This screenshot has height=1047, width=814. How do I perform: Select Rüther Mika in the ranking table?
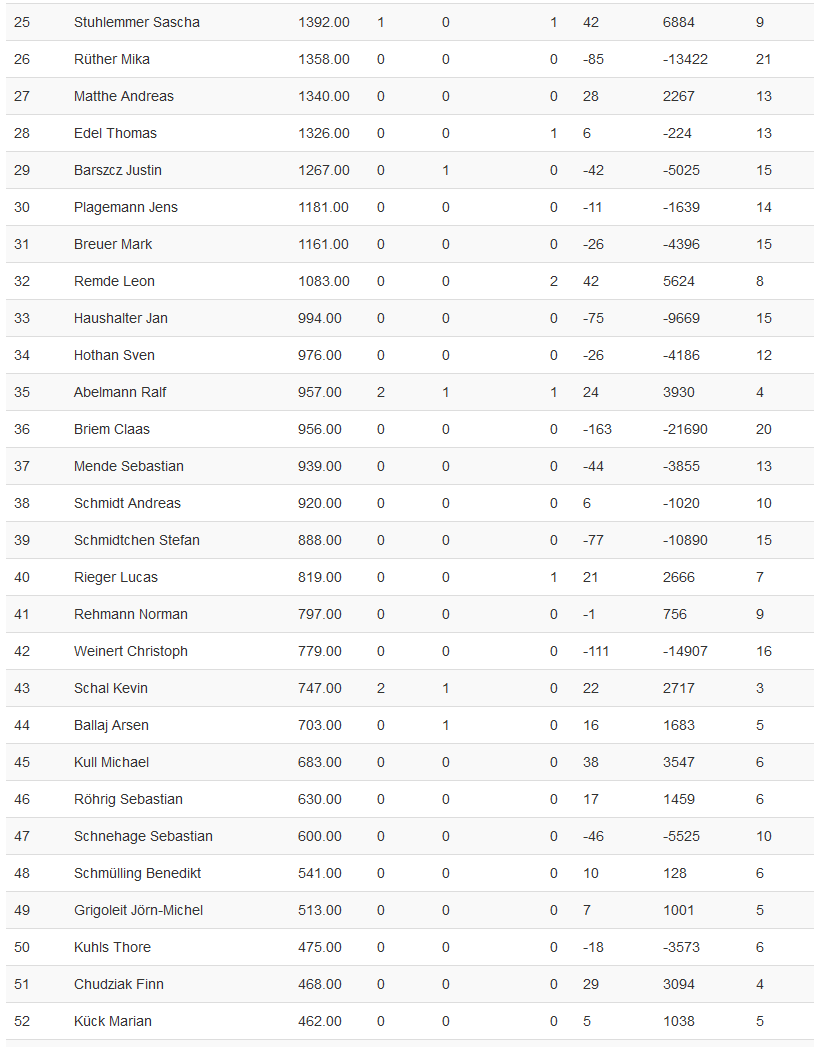tap(111, 59)
